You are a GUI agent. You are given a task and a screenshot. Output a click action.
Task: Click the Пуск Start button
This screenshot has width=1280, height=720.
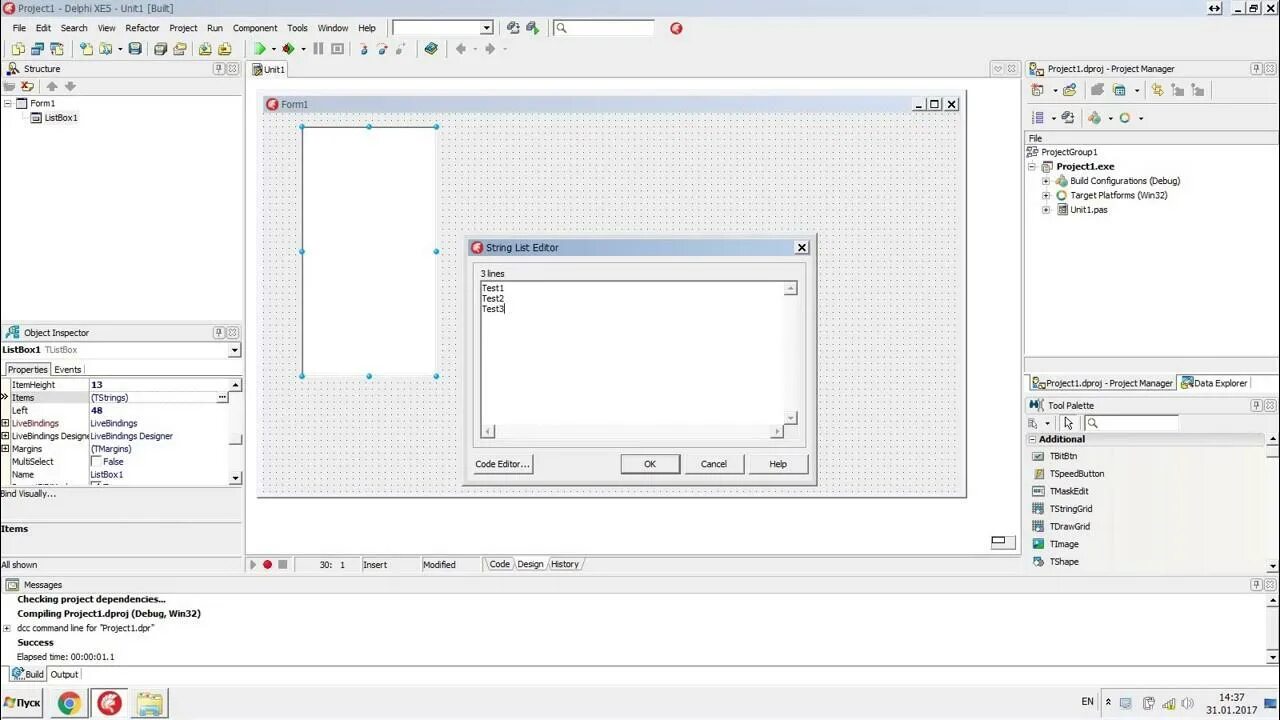click(22, 703)
